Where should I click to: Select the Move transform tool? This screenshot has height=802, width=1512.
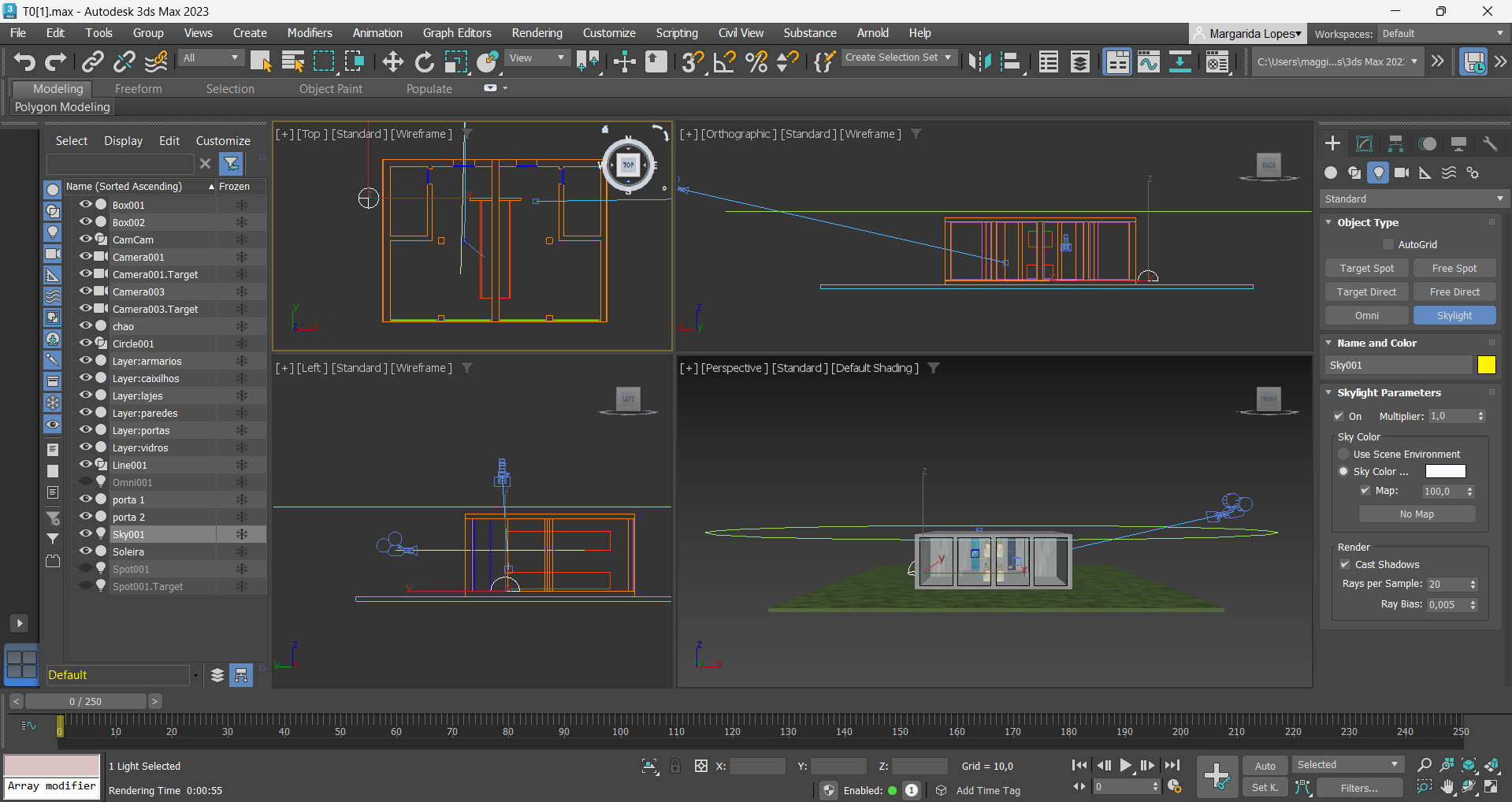tap(392, 61)
